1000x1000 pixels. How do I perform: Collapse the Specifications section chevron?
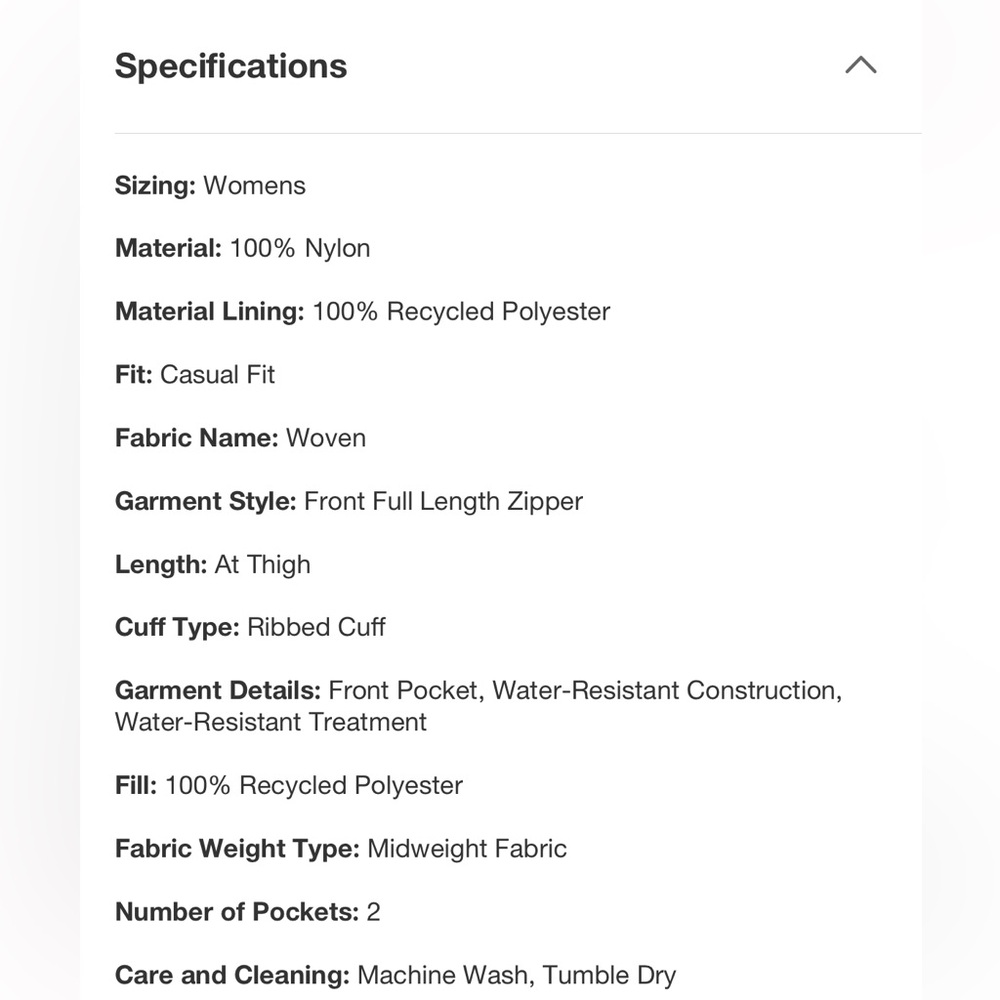(860, 65)
